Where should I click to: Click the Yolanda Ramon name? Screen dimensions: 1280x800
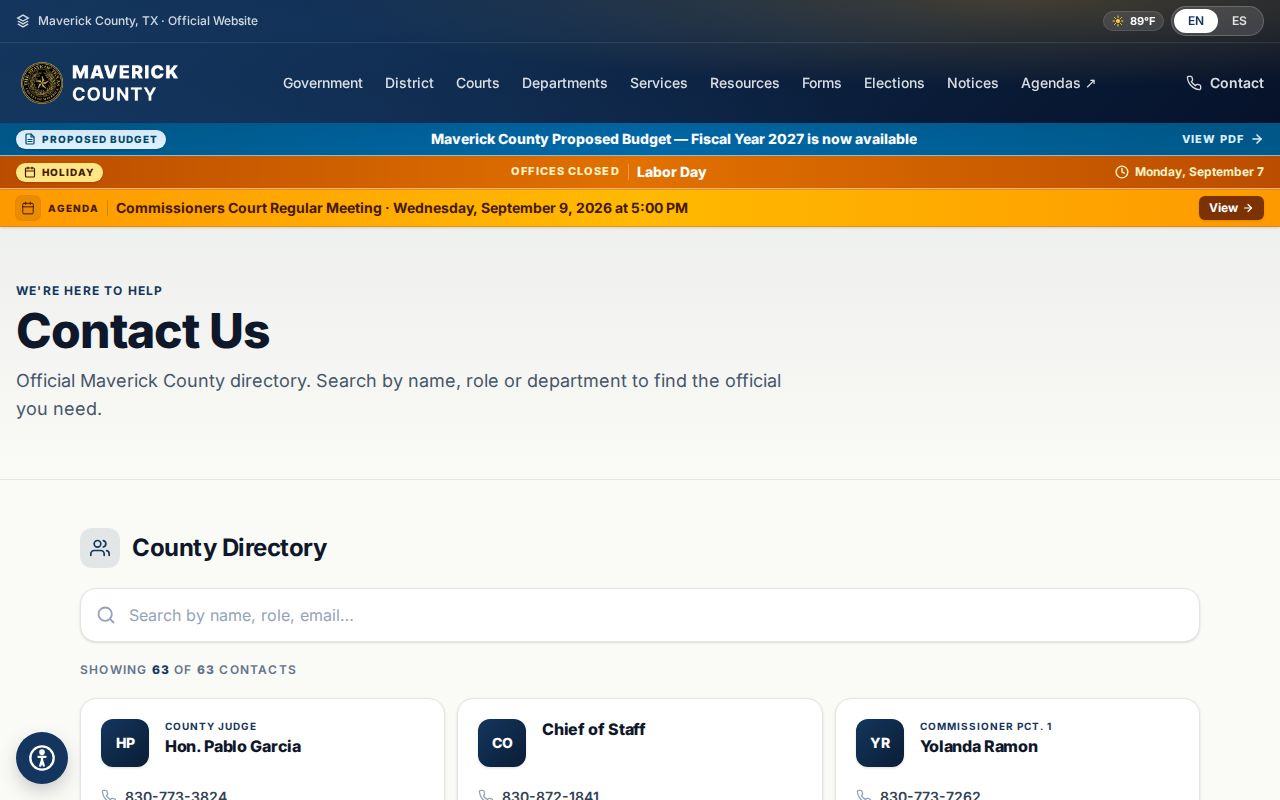tap(979, 746)
